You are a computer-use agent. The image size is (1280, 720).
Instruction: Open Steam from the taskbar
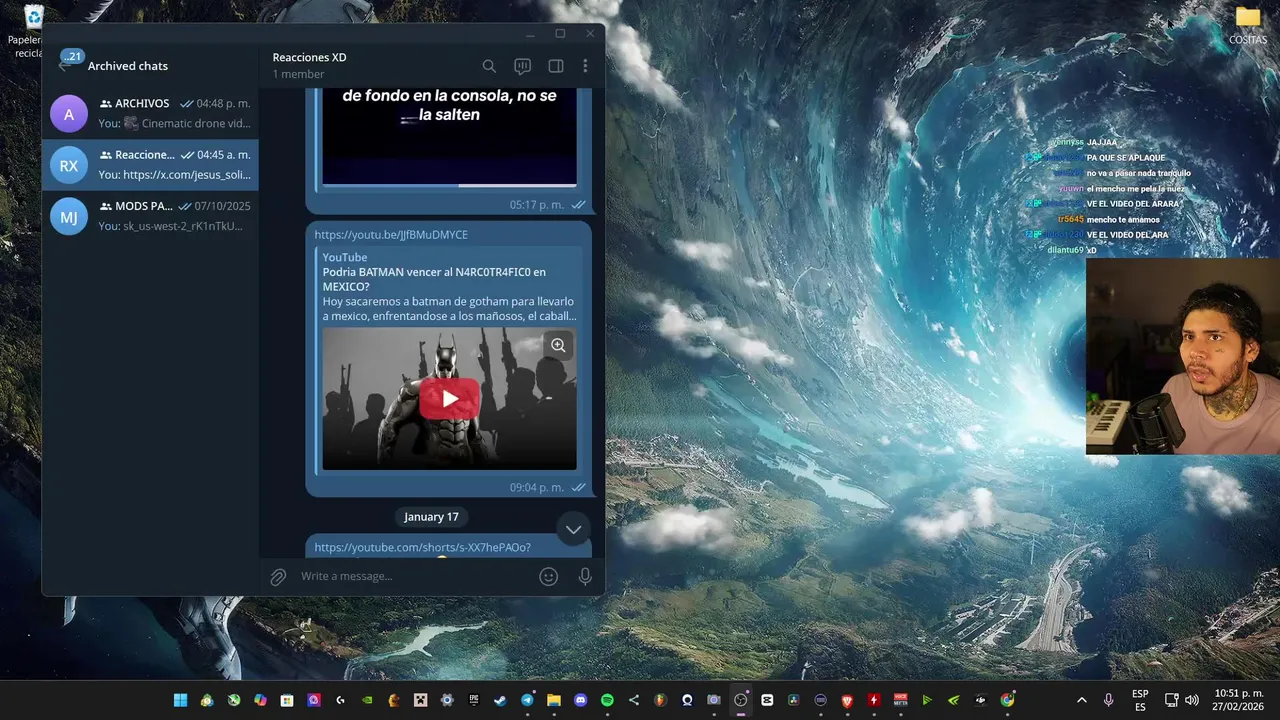coord(500,700)
